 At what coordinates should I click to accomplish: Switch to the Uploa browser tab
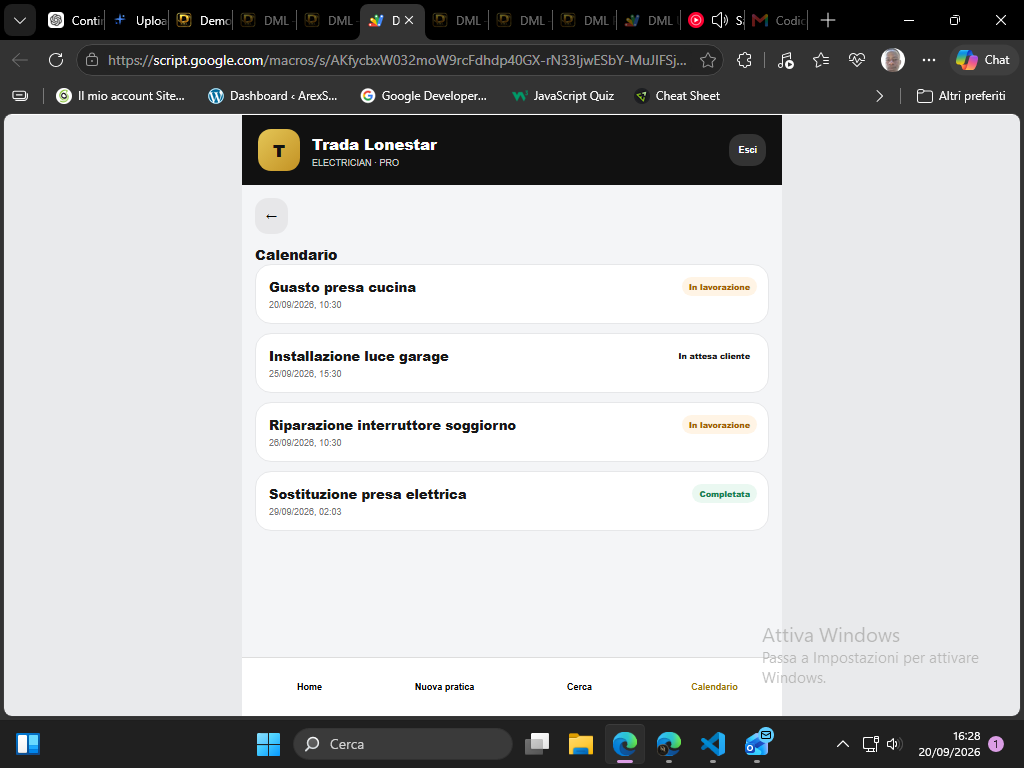pyautogui.click(x=139, y=21)
